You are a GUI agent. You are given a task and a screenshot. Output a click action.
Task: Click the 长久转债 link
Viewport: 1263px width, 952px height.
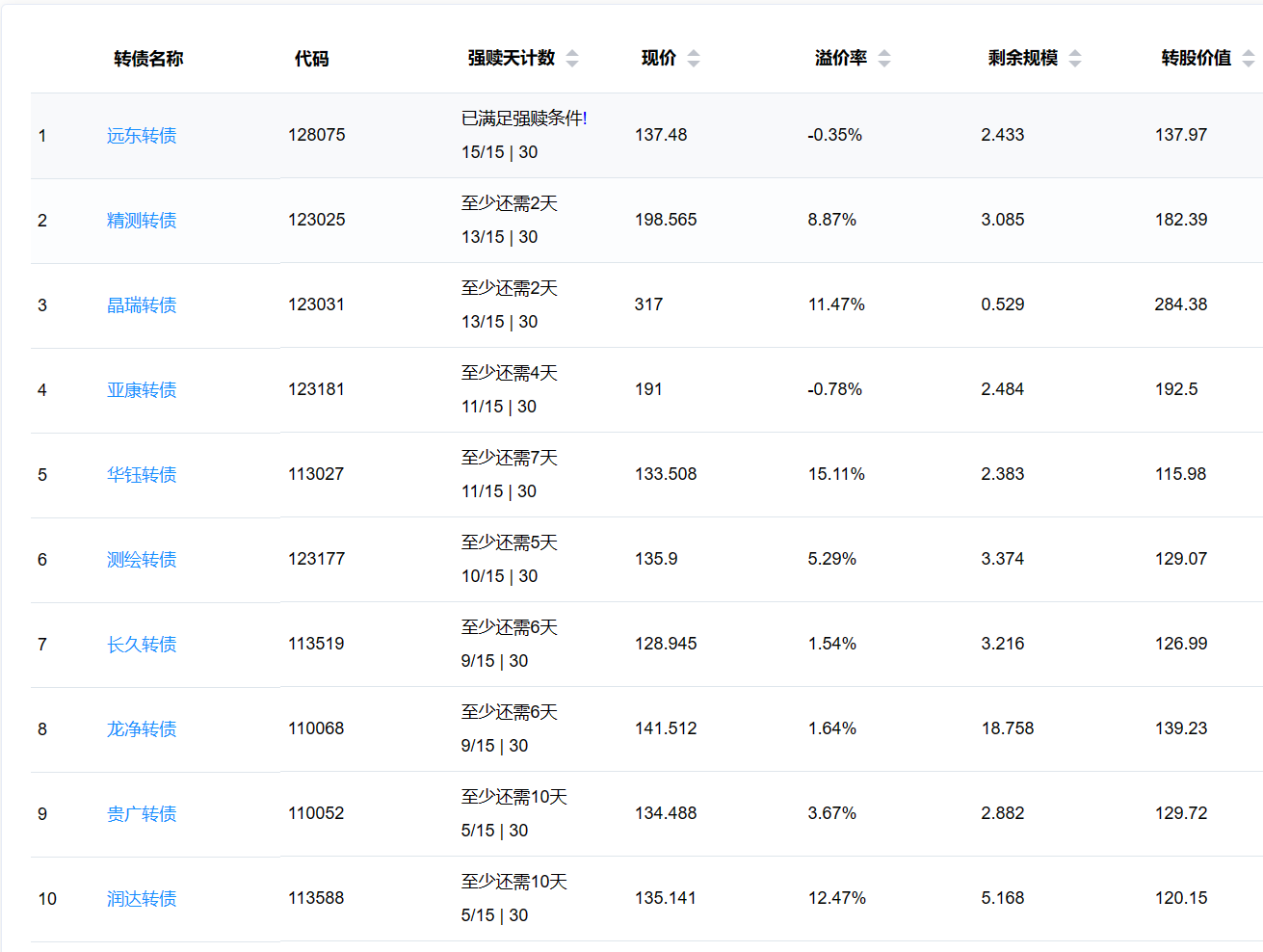click(142, 645)
